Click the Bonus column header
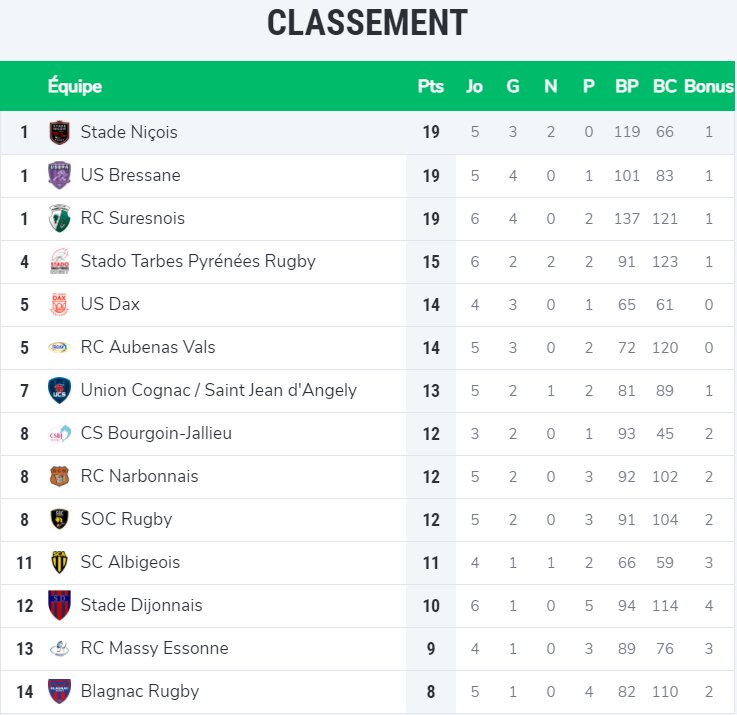 click(x=709, y=86)
